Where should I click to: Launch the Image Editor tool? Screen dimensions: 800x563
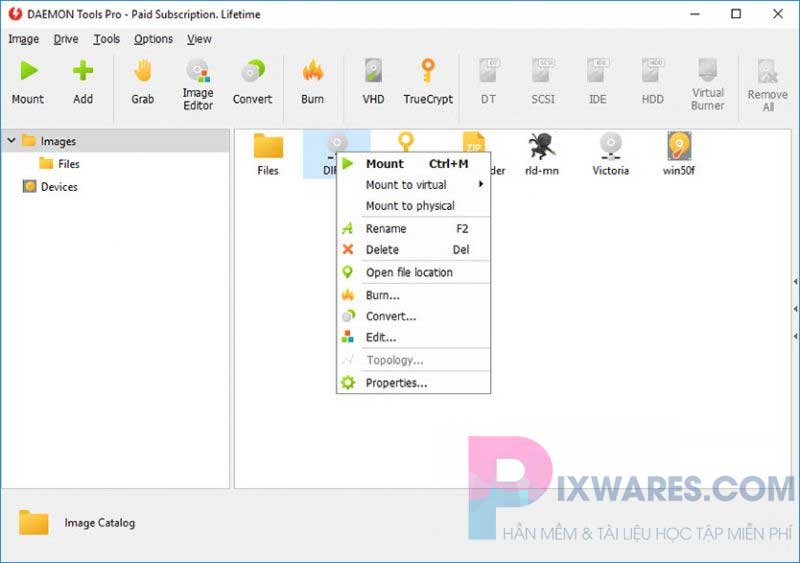coord(198,82)
